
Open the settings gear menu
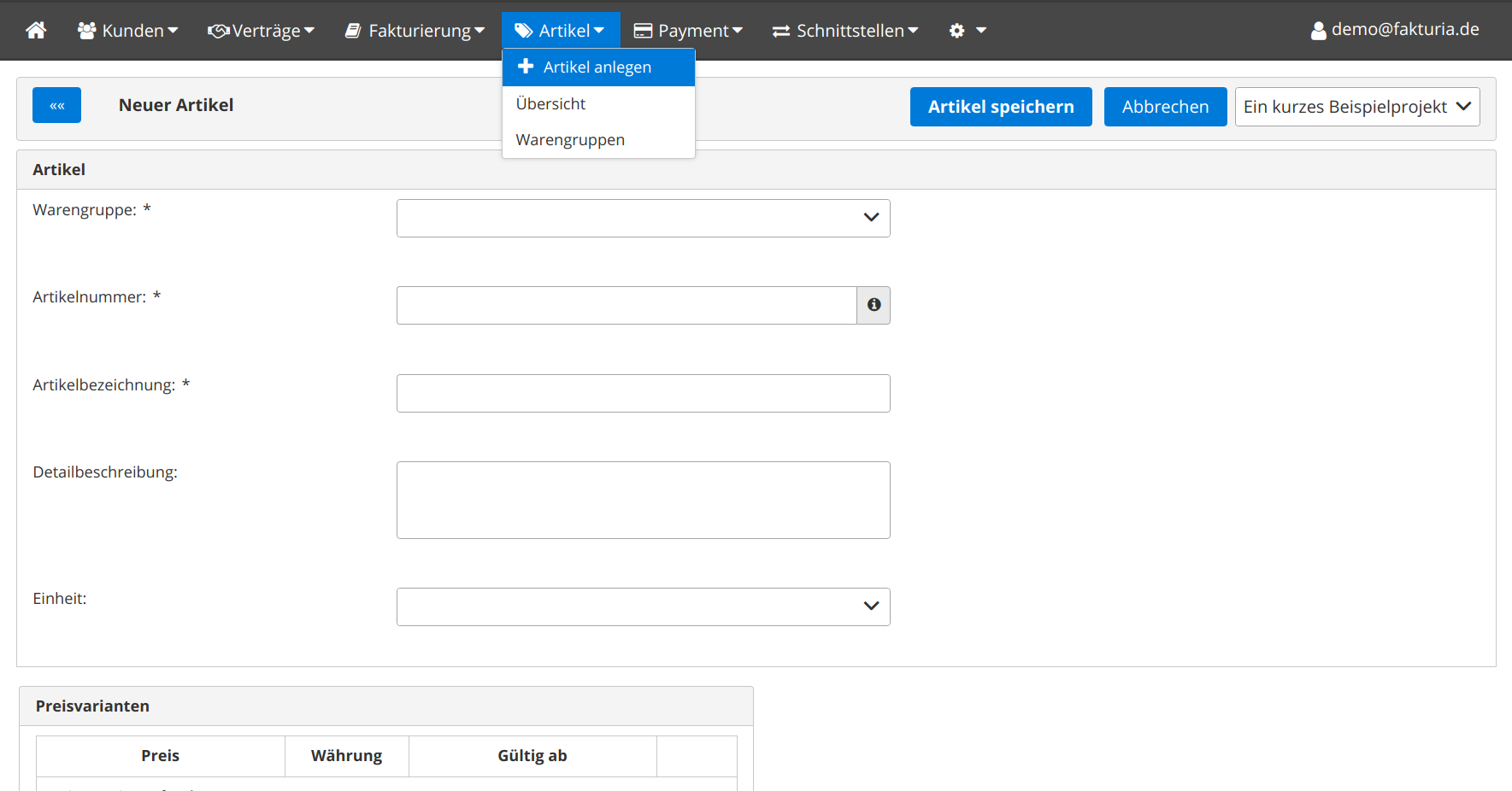coord(967,31)
